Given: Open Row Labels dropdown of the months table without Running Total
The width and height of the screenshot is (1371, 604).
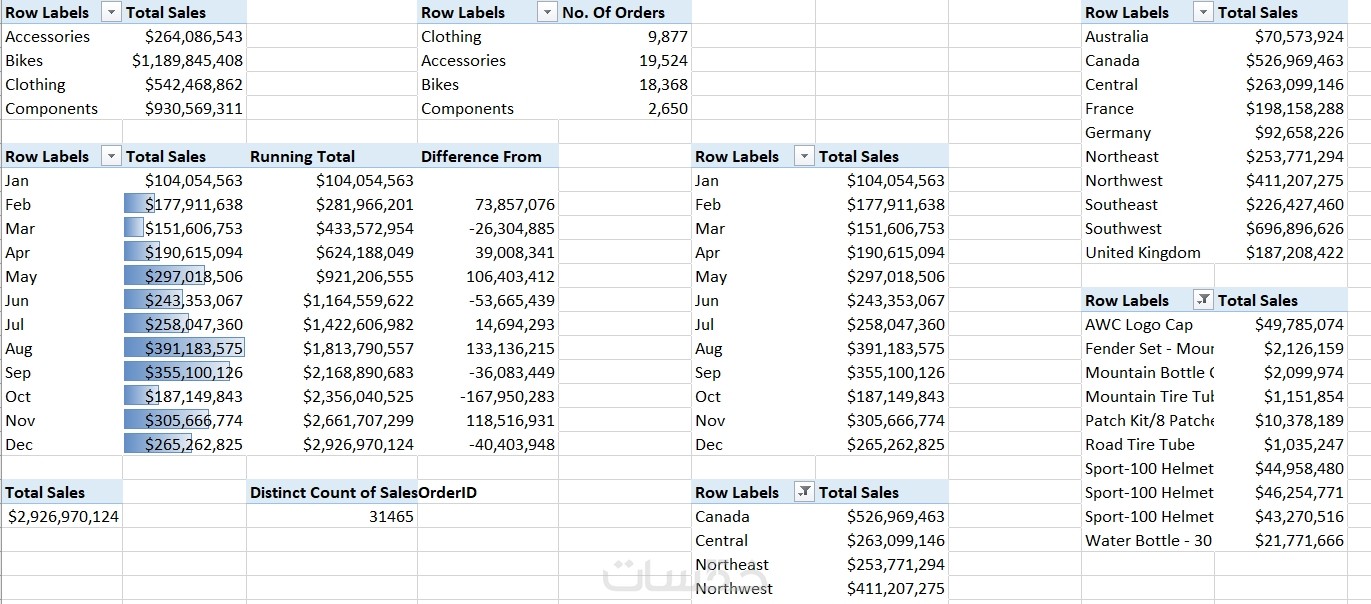Looking at the screenshot, I should (804, 156).
